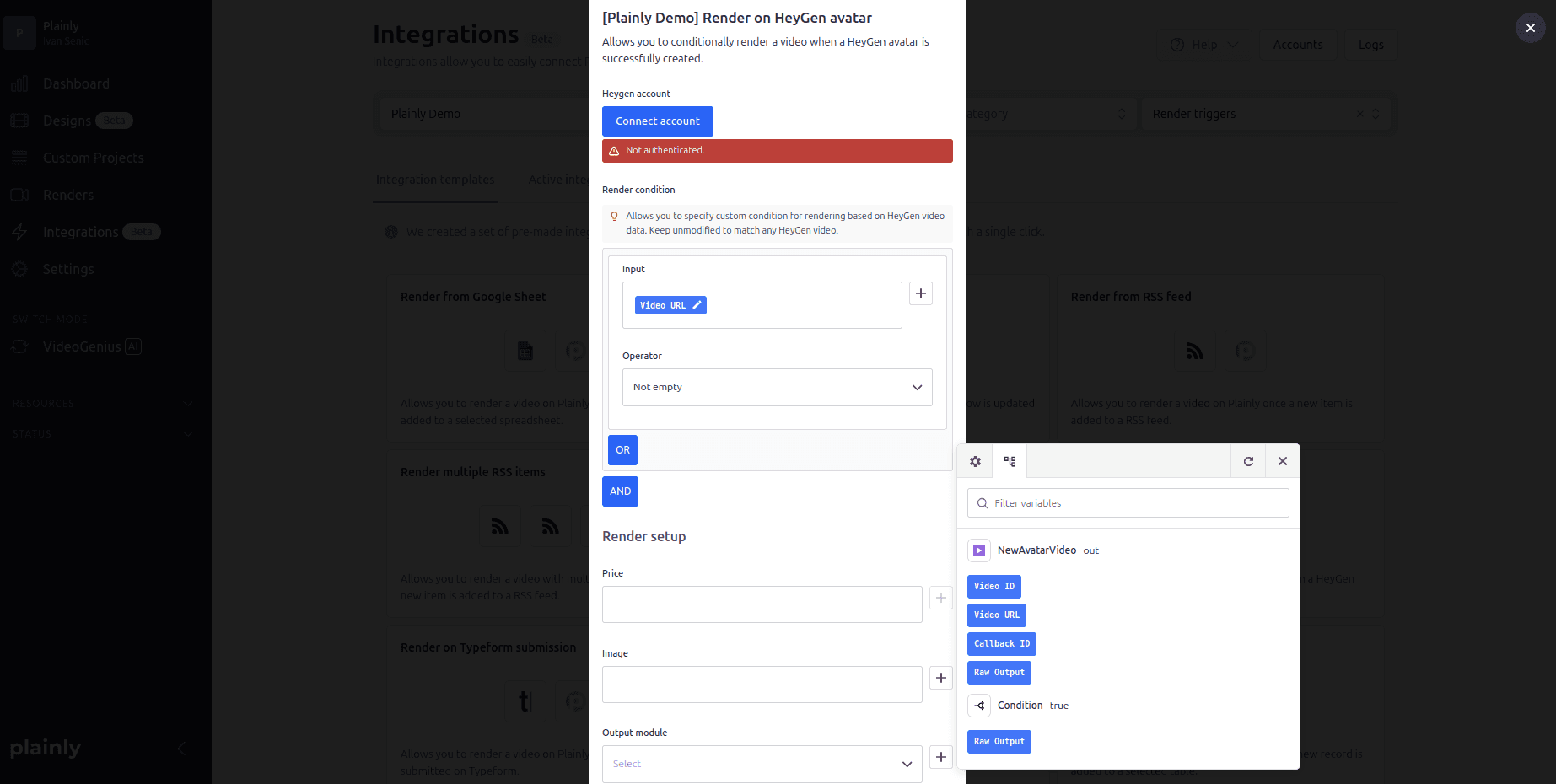Open the Output module select dropdown

(762, 764)
